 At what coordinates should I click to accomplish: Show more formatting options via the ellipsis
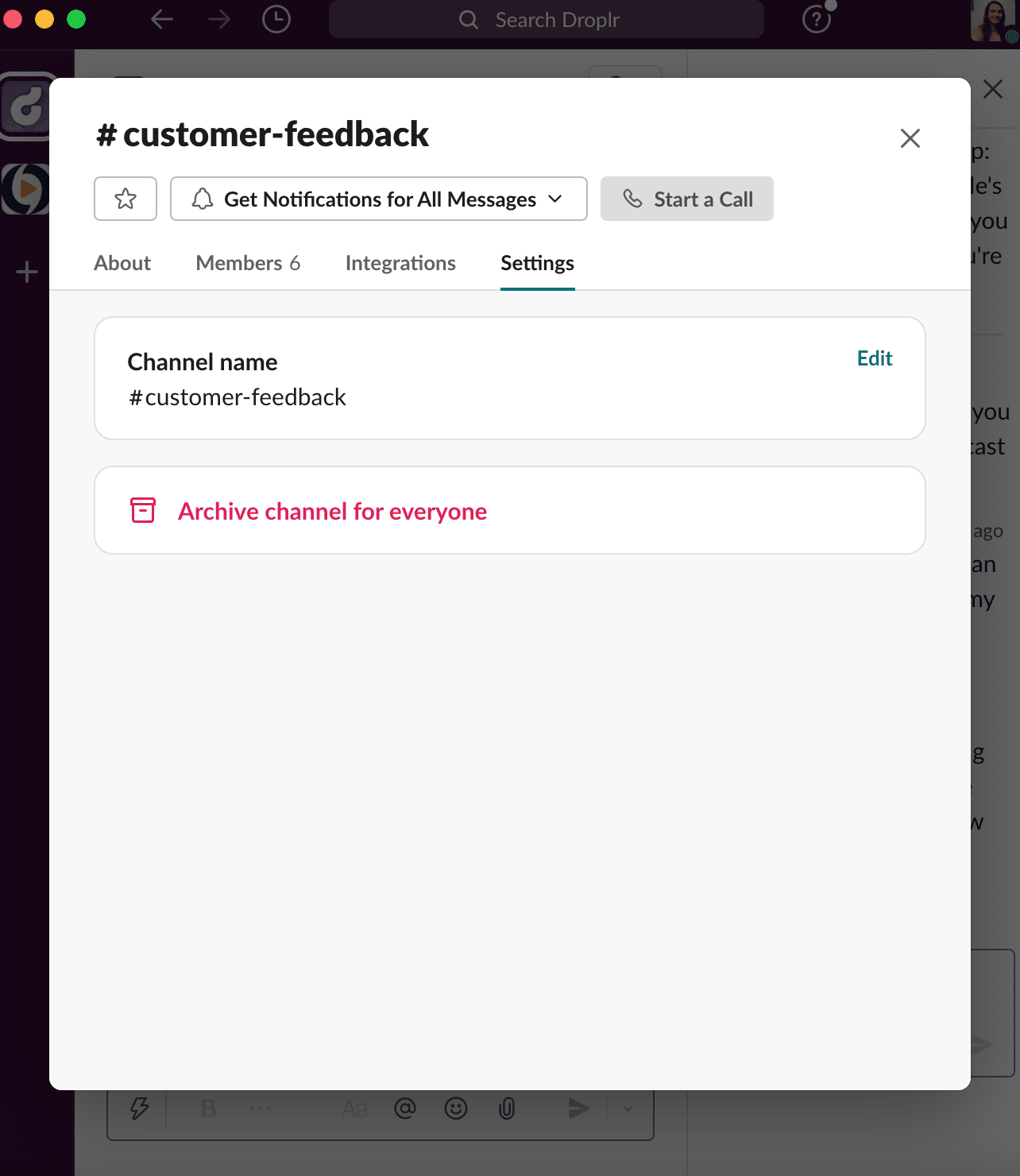click(x=261, y=1108)
